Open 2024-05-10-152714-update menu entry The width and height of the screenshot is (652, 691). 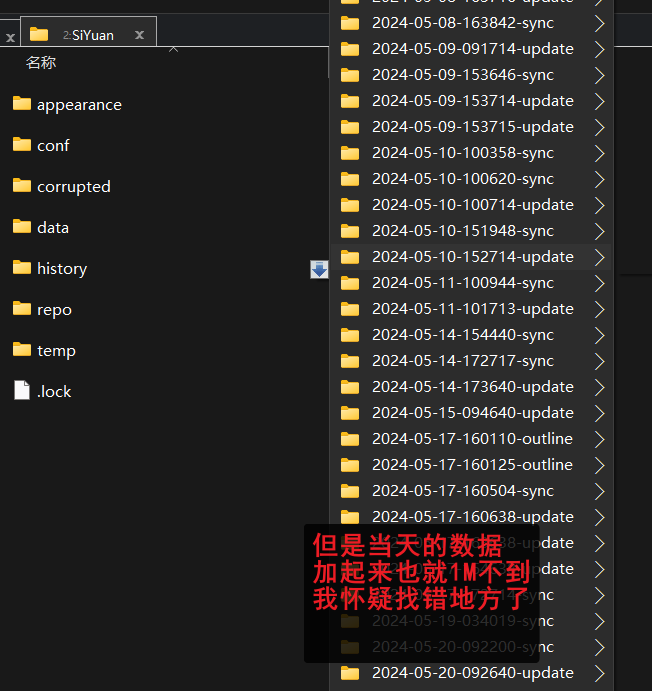click(x=471, y=257)
